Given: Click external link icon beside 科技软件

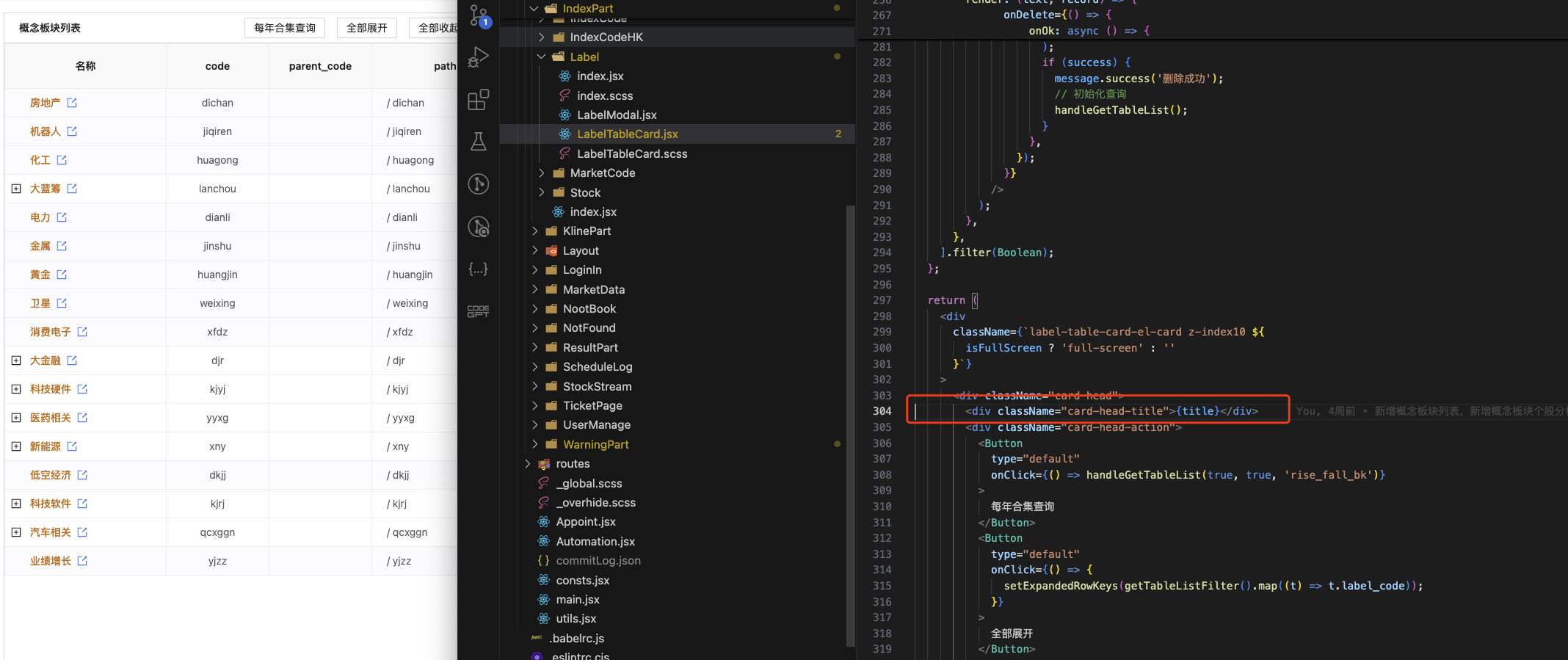Looking at the screenshot, I should click(82, 504).
